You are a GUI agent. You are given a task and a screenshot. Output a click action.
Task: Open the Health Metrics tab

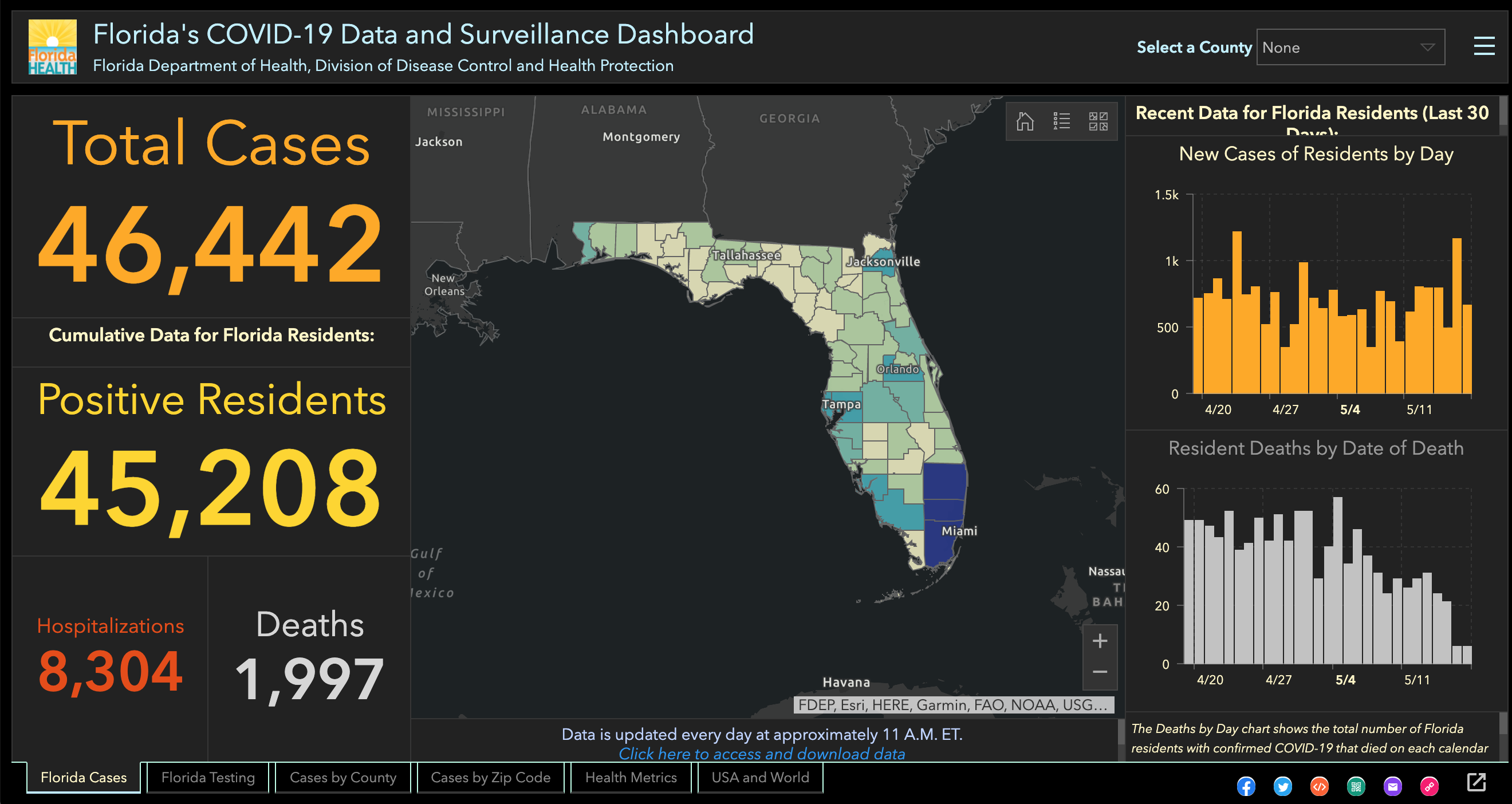point(631,777)
